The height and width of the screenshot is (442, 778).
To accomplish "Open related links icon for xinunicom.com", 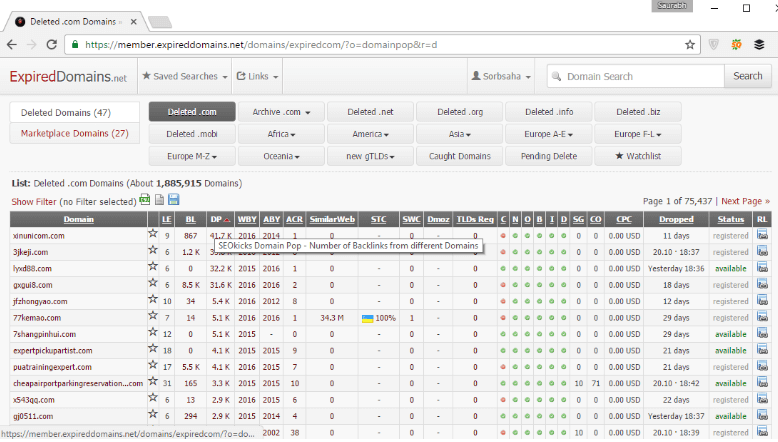I will (x=763, y=235).
